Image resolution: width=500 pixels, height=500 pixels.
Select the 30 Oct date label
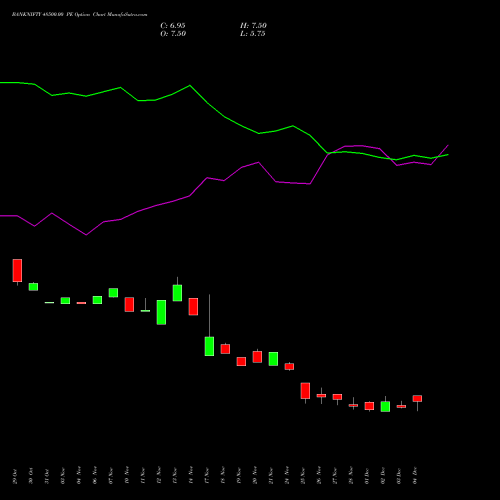(31, 476)
